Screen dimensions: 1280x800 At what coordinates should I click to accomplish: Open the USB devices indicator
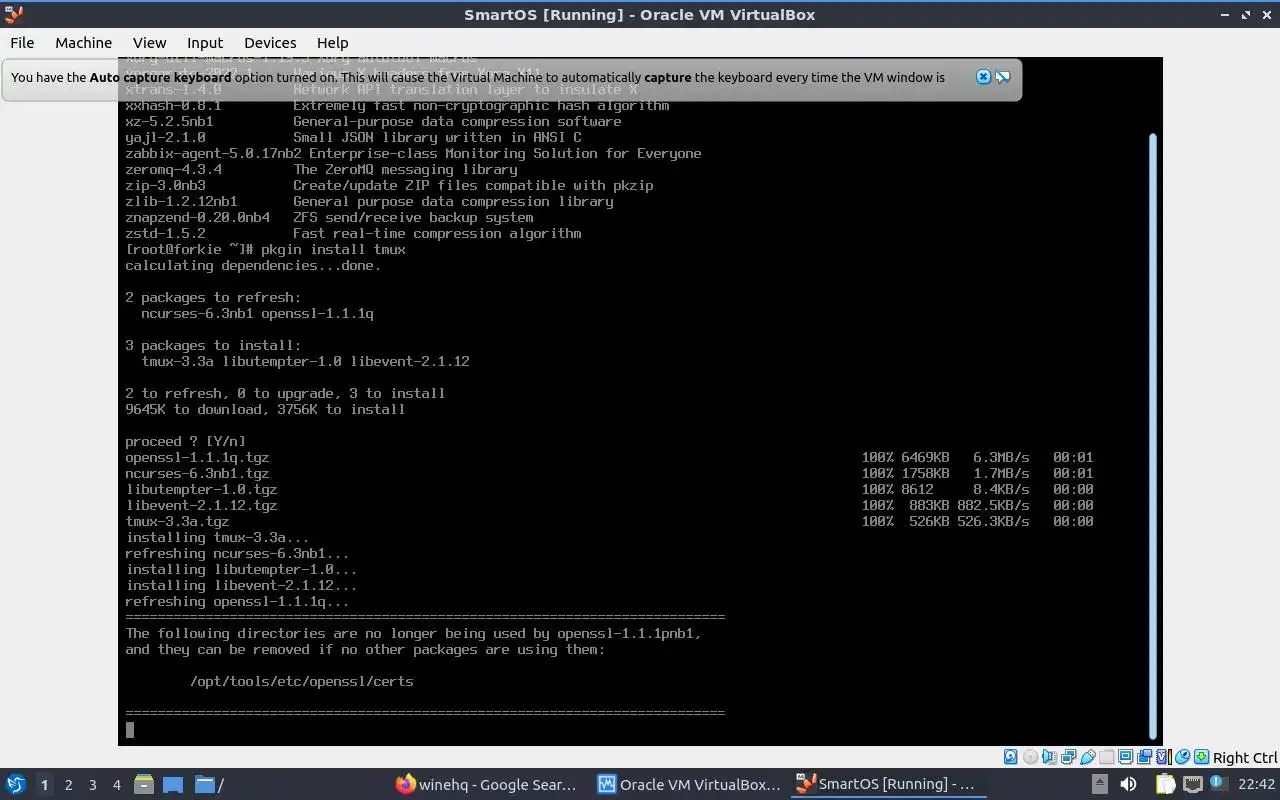[x=1087, y=757]
